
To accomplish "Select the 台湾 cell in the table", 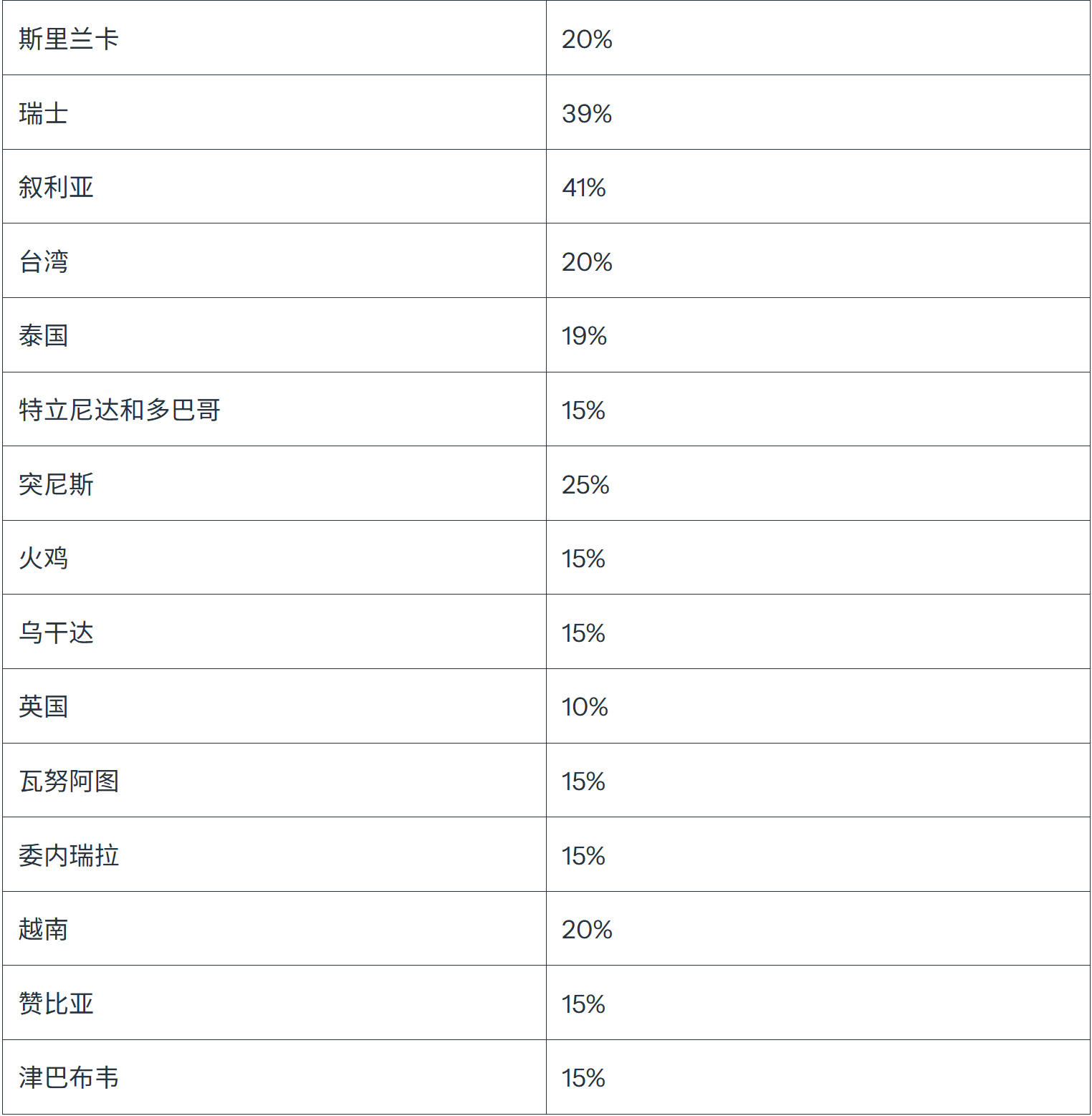I will [44, 261].
